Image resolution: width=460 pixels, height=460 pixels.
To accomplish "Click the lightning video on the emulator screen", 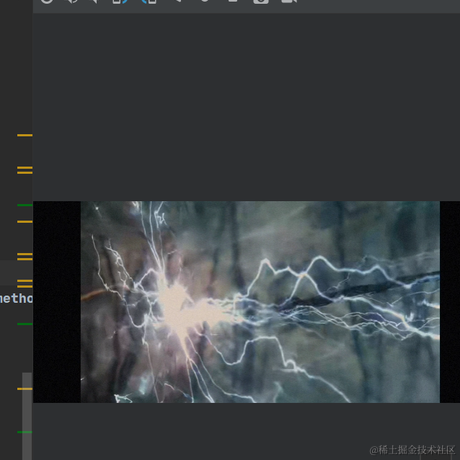I will pos(260,302).
